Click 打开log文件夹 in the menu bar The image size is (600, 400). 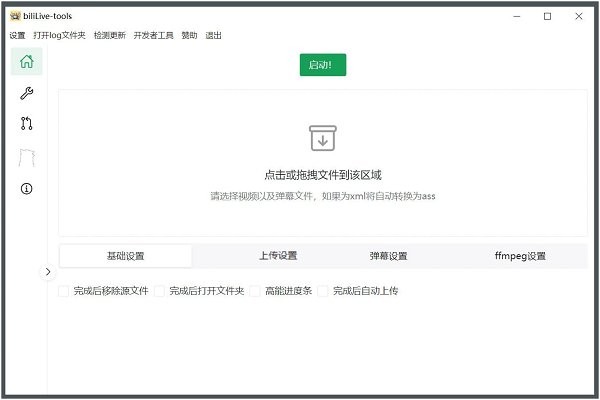(x=60, y=36)
